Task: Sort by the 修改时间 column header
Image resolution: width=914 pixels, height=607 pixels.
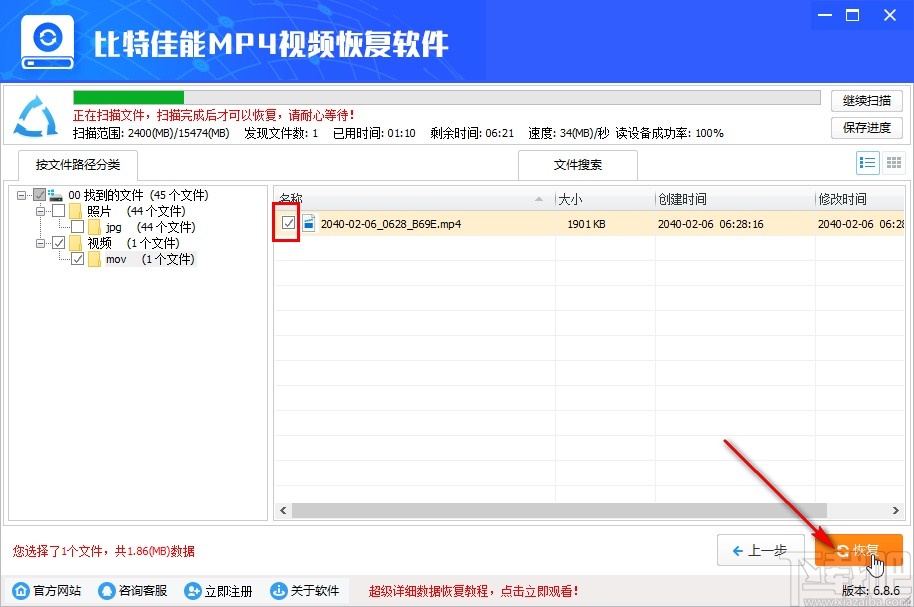Action: 860,199
